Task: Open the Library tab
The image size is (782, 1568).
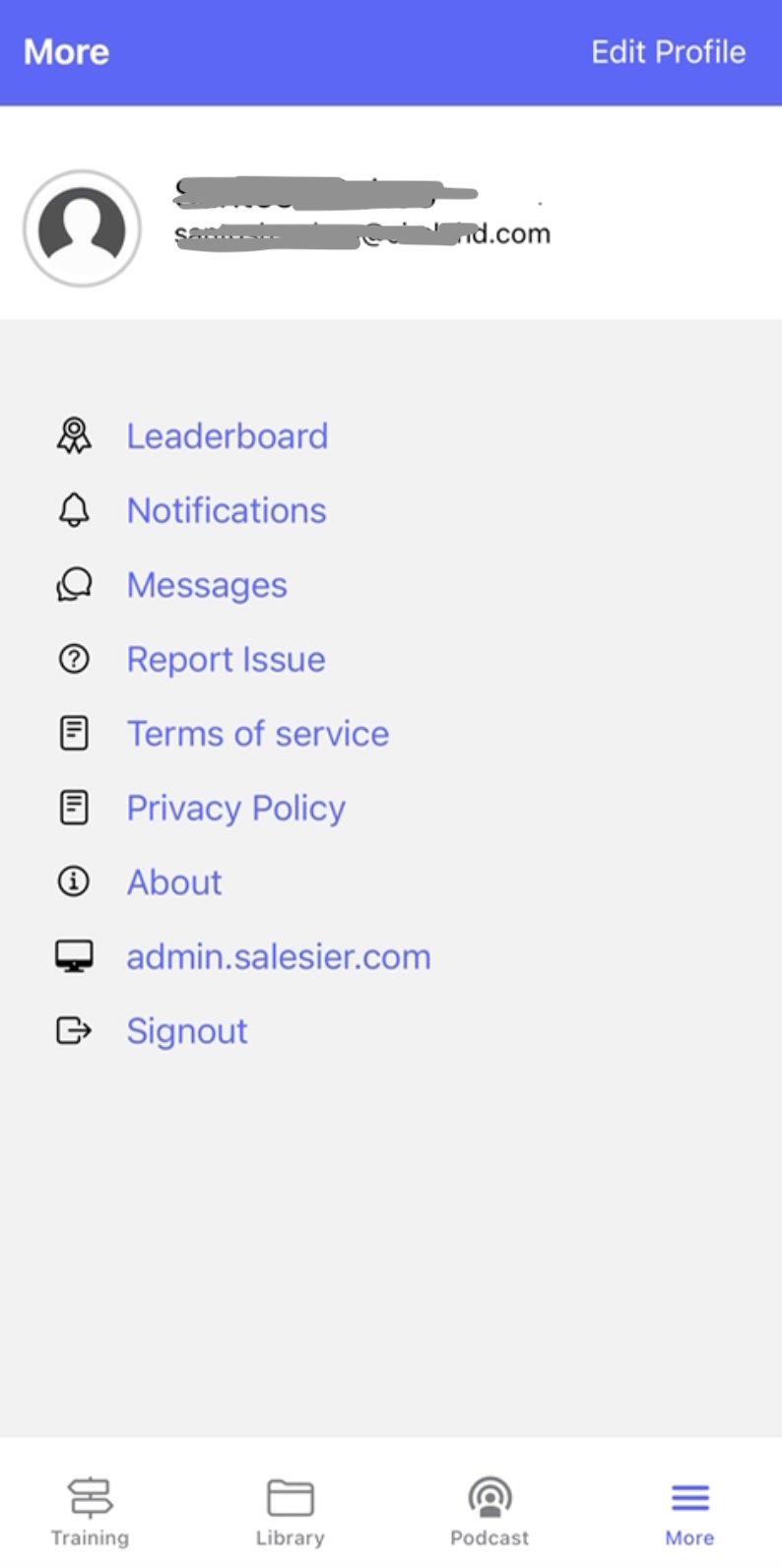Action: pos(290,1512)
